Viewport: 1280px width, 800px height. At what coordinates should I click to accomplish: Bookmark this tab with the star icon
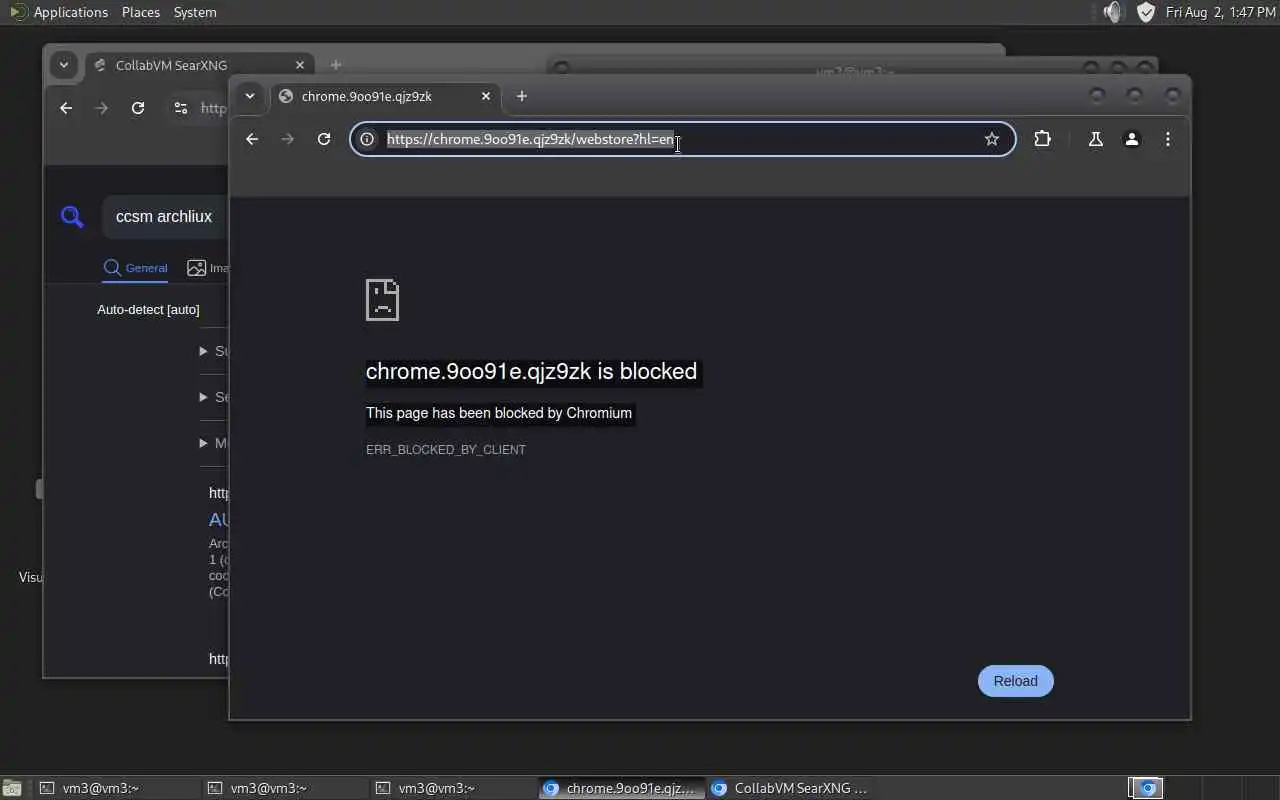click(992, 139)
